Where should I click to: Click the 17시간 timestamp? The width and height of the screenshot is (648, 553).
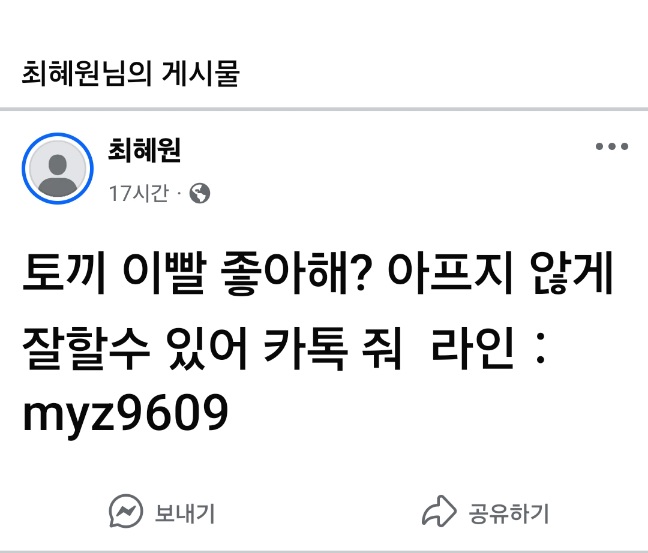139,193
